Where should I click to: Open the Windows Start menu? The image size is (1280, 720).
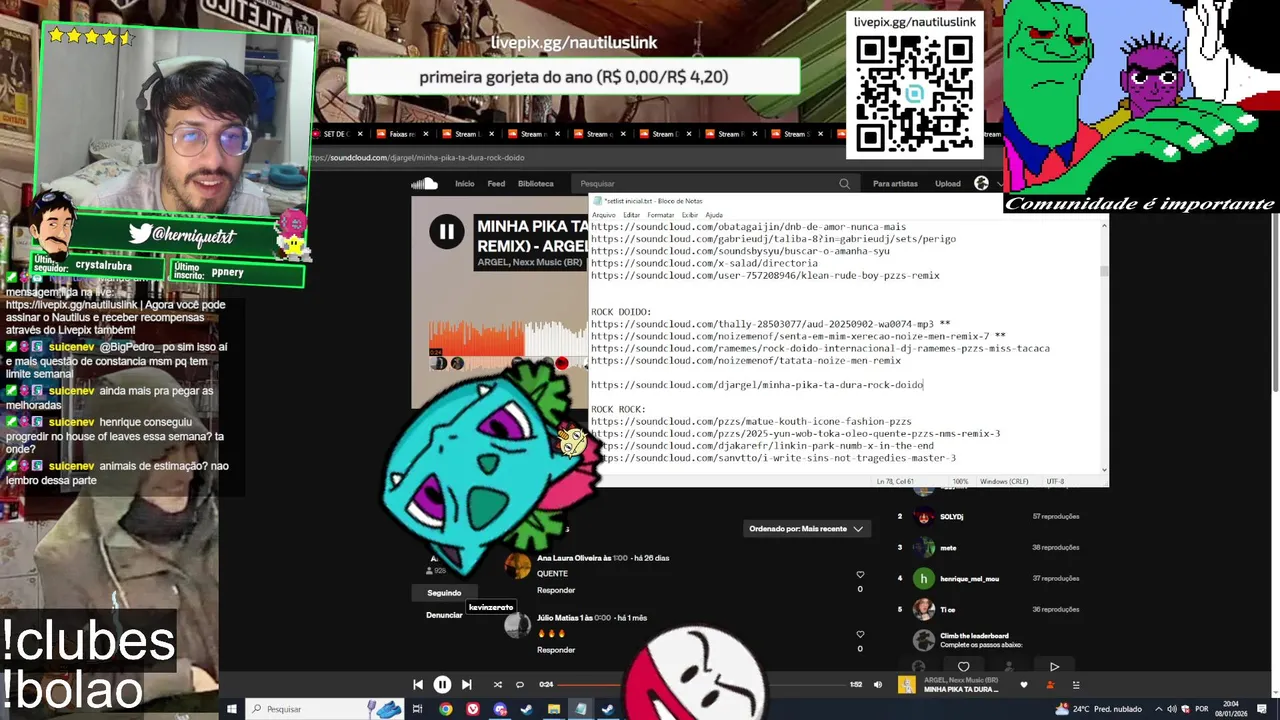click(232, 709)
